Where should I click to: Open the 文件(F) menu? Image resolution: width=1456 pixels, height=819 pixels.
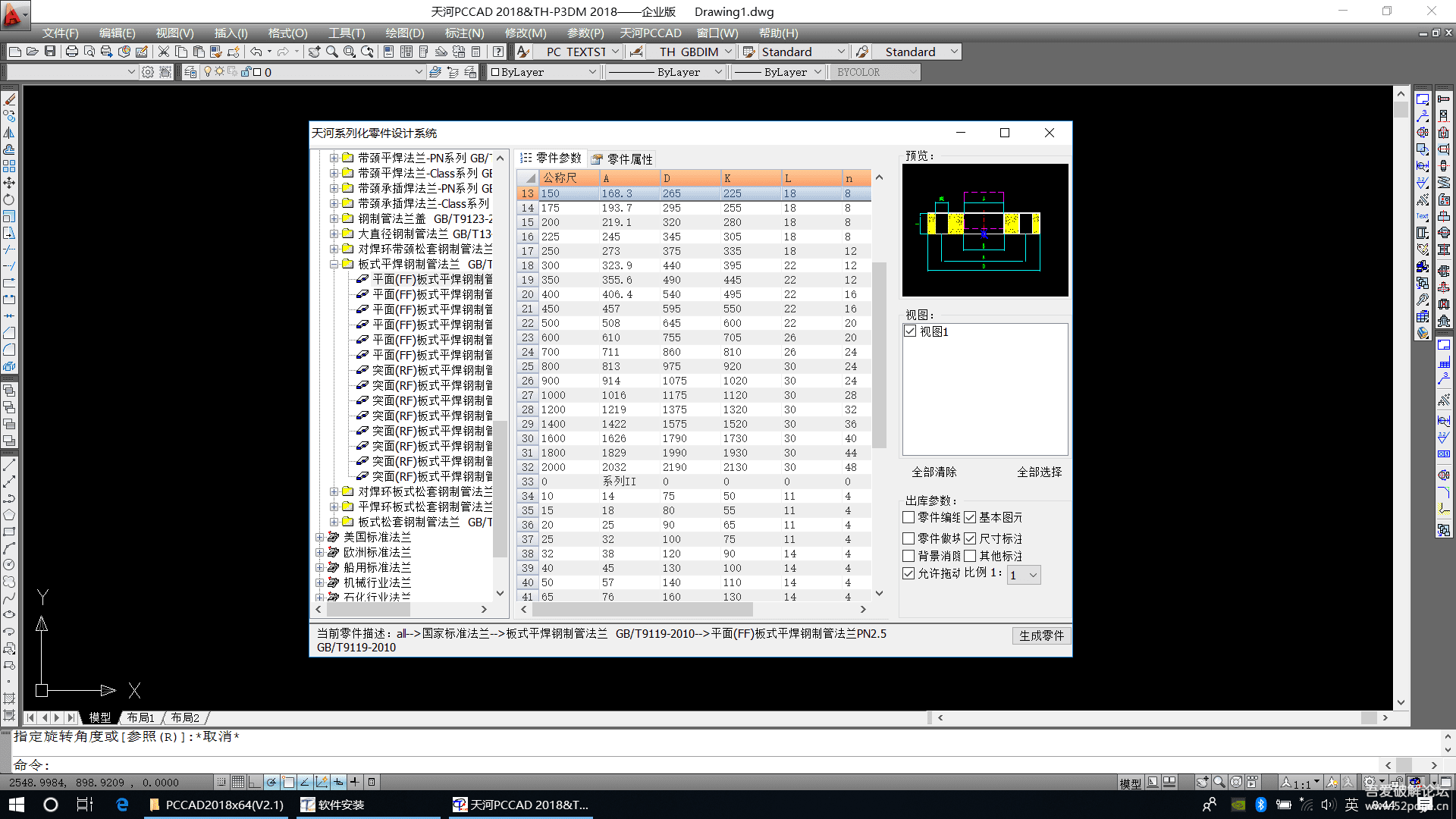click(60, 33)
